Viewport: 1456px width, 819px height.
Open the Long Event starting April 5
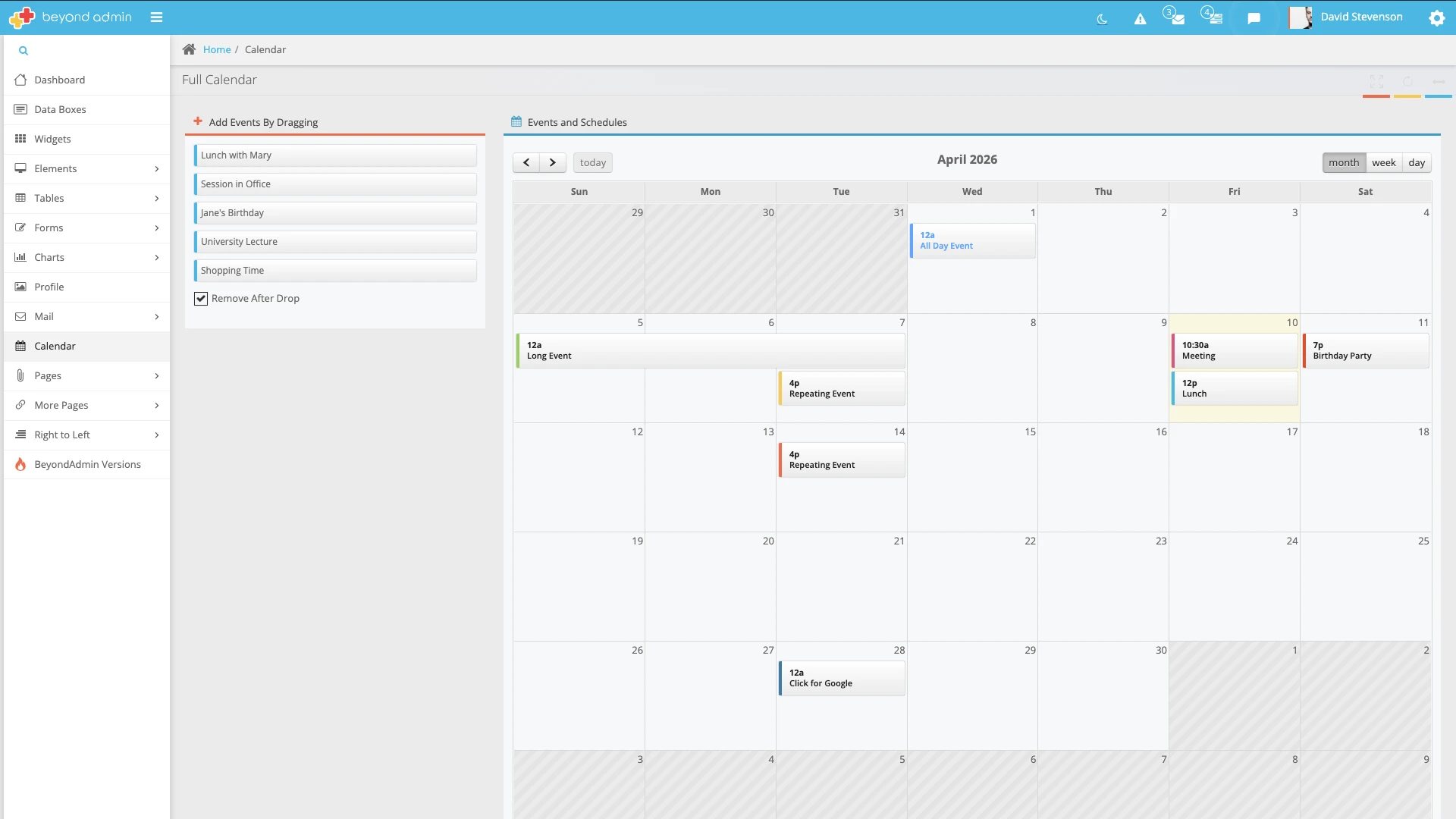pyautogui.click(x=711, y=350)
